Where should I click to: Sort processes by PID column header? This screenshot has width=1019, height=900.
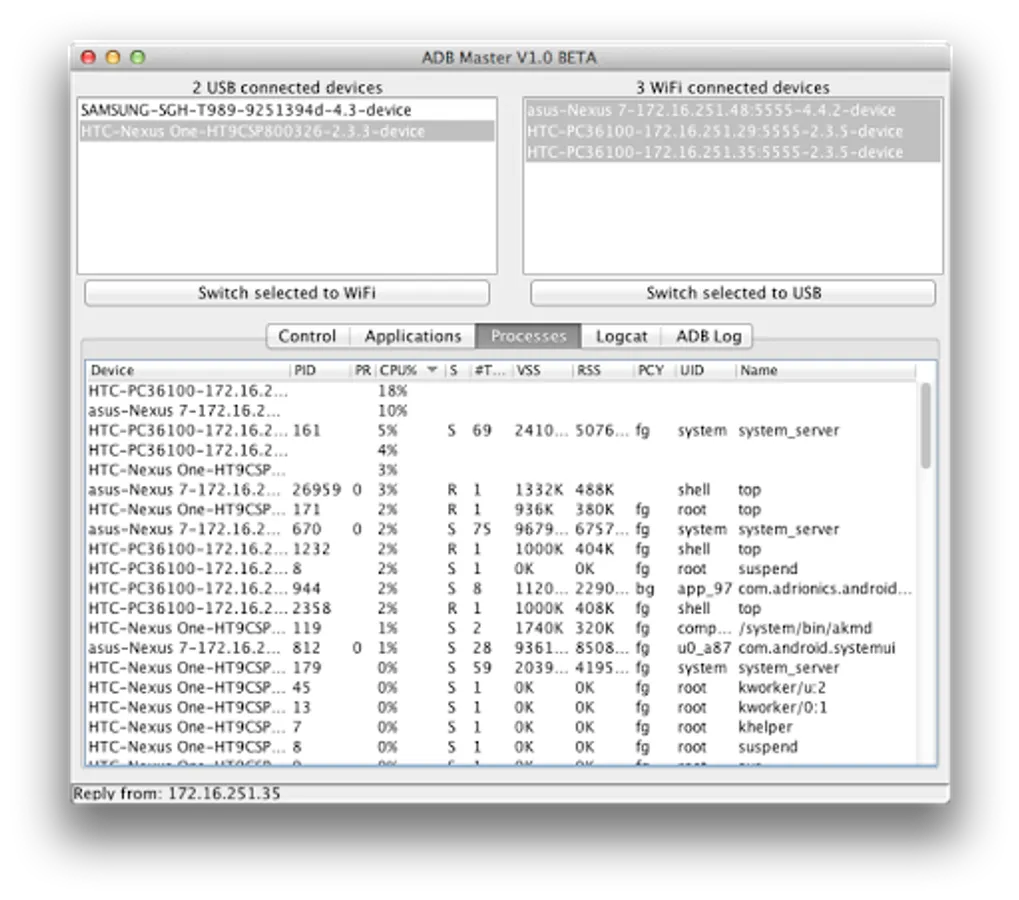click(x=320, y=370)
